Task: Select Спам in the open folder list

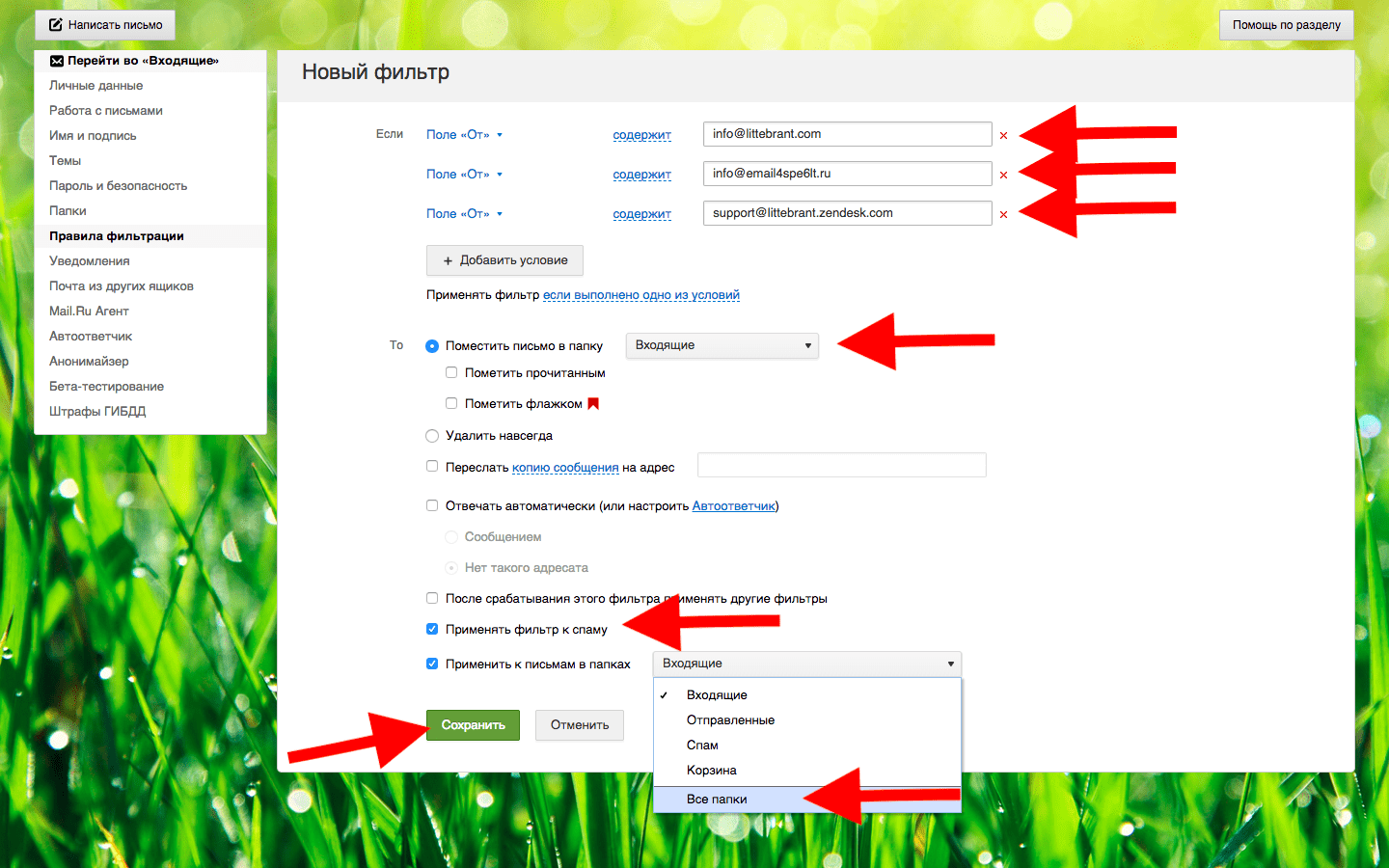Action: [x=702, y=746]
